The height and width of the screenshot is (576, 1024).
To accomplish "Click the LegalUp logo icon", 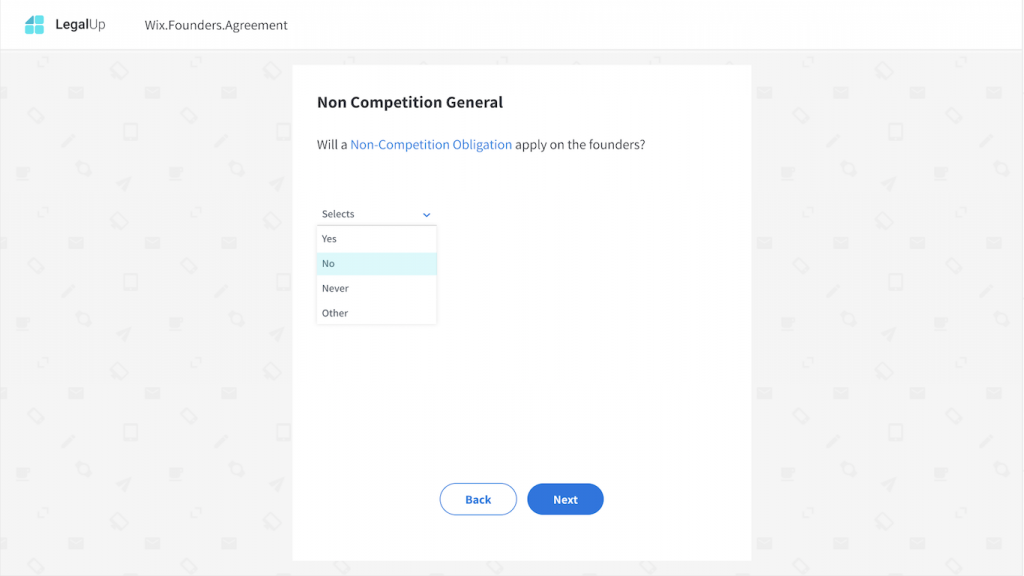I will coord(35,25).
